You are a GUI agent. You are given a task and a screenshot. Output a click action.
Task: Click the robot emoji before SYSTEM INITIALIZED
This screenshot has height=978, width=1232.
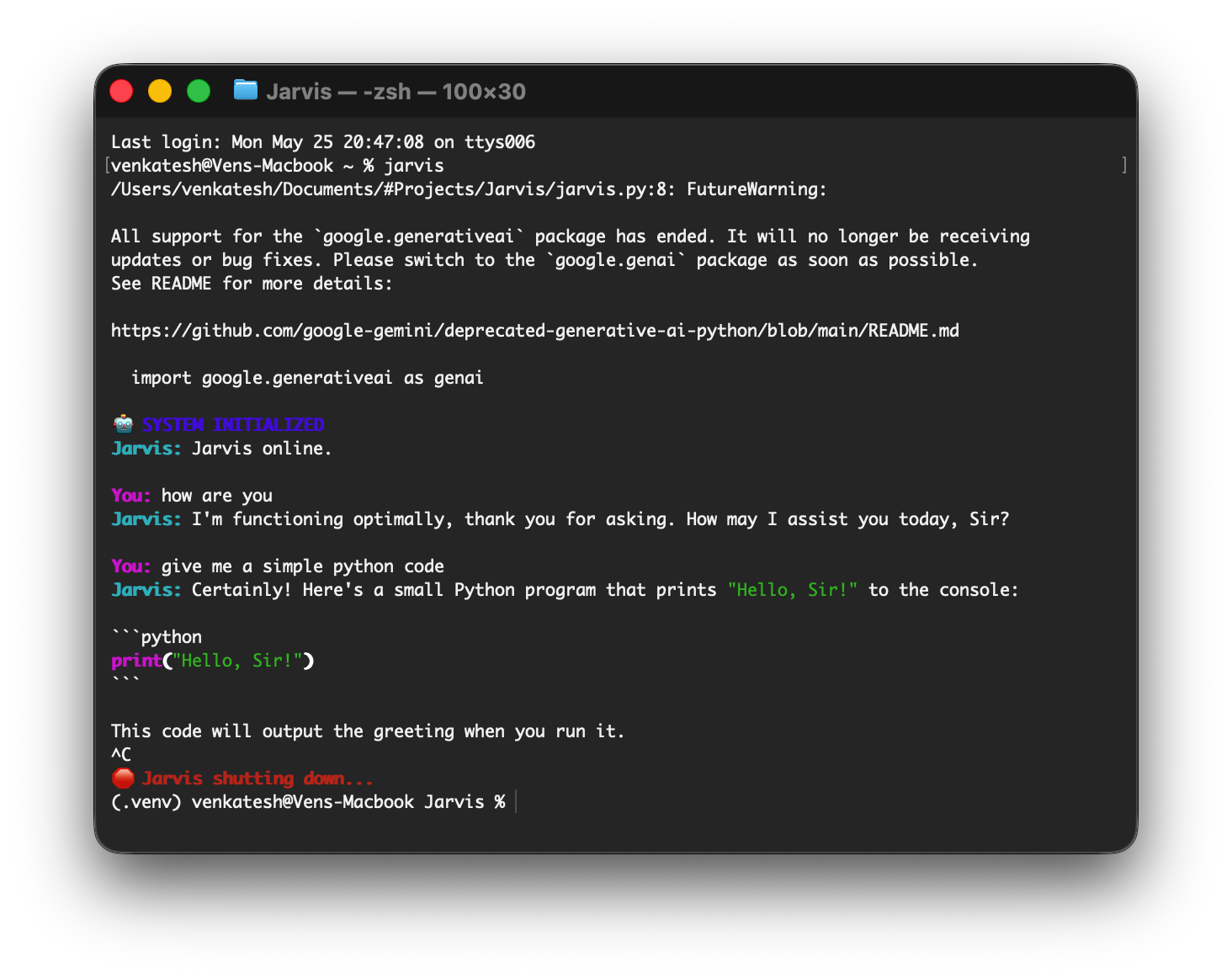[x=123, y=424]
